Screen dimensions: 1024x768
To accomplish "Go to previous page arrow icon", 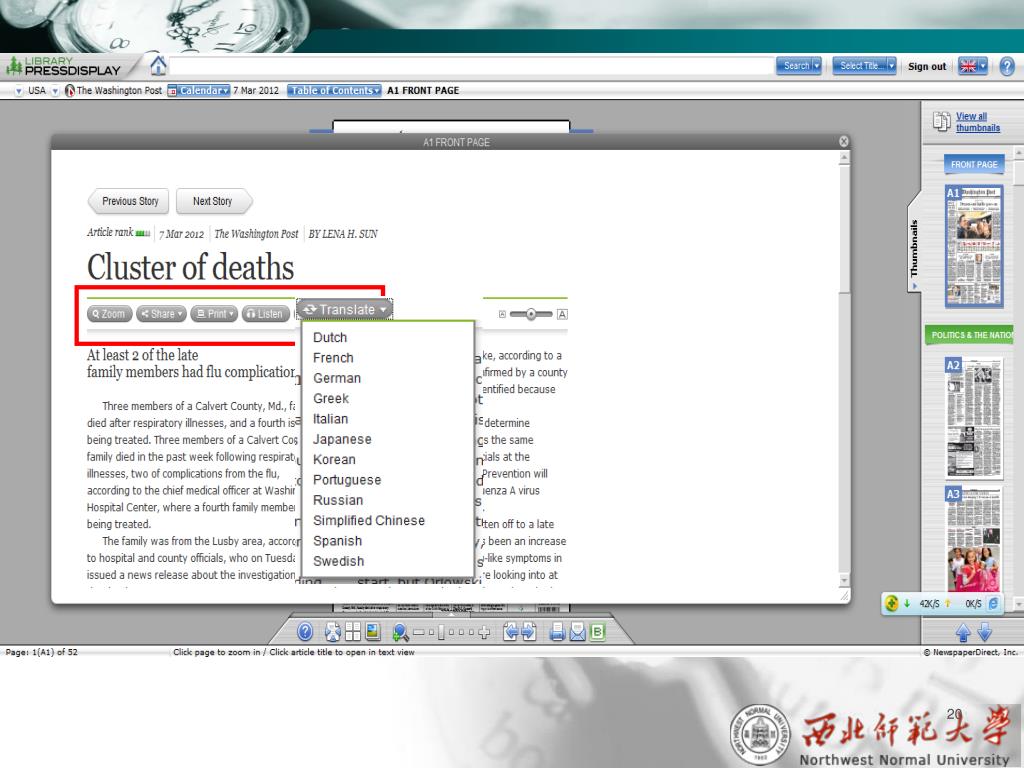I will (511, 632).
